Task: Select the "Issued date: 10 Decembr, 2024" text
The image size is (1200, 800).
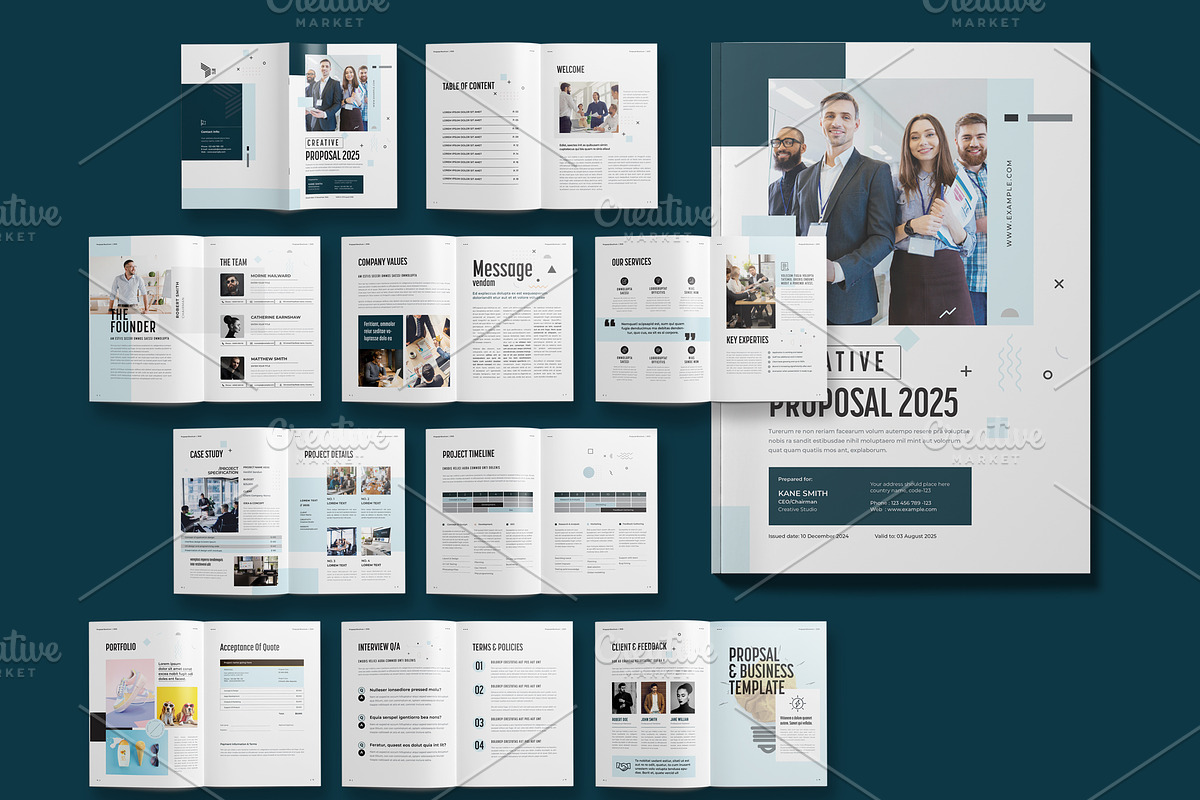Action: tap(808, 537)
